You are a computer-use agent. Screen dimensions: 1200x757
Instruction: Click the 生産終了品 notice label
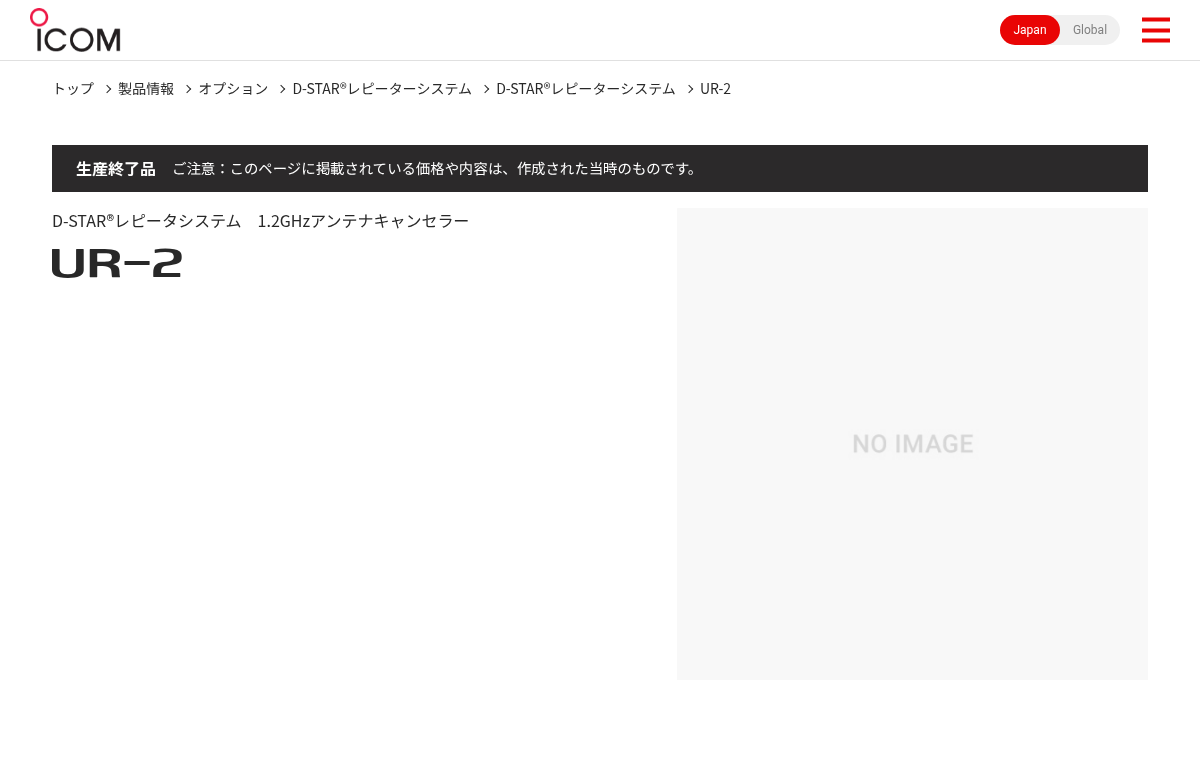[116, 169]
